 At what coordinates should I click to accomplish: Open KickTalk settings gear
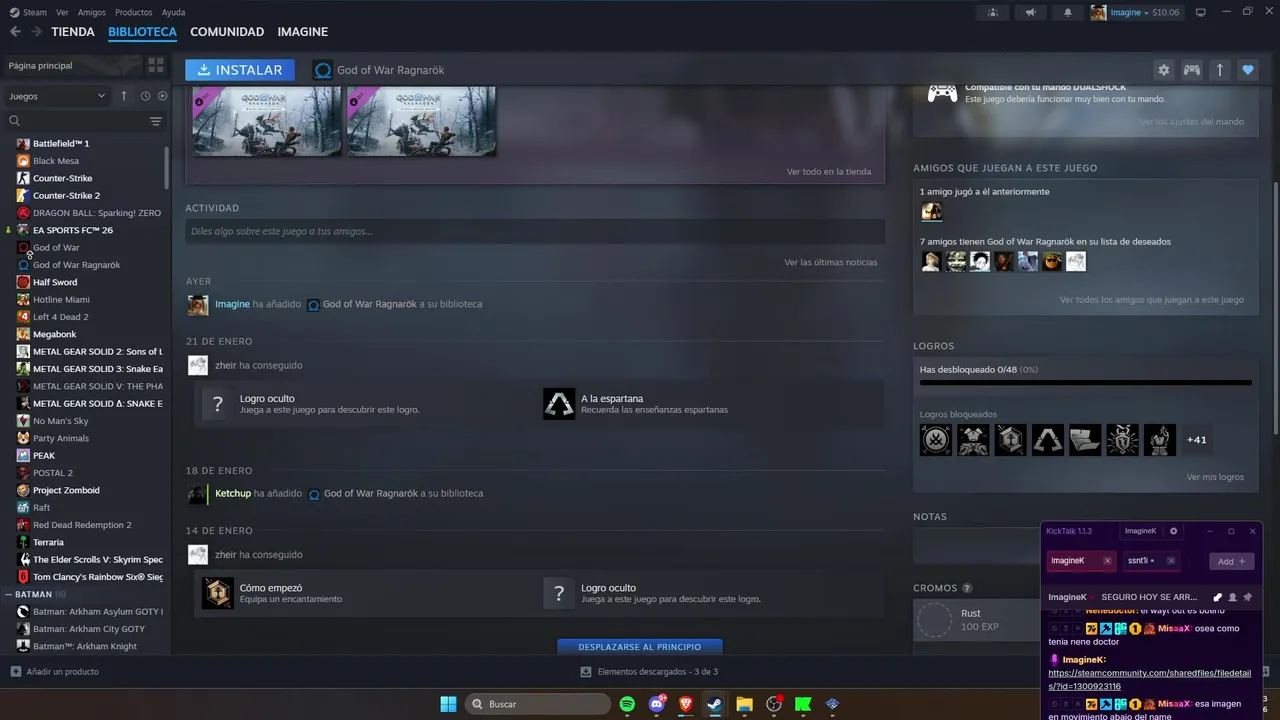pyautogui.click(x=1174, y=531)
